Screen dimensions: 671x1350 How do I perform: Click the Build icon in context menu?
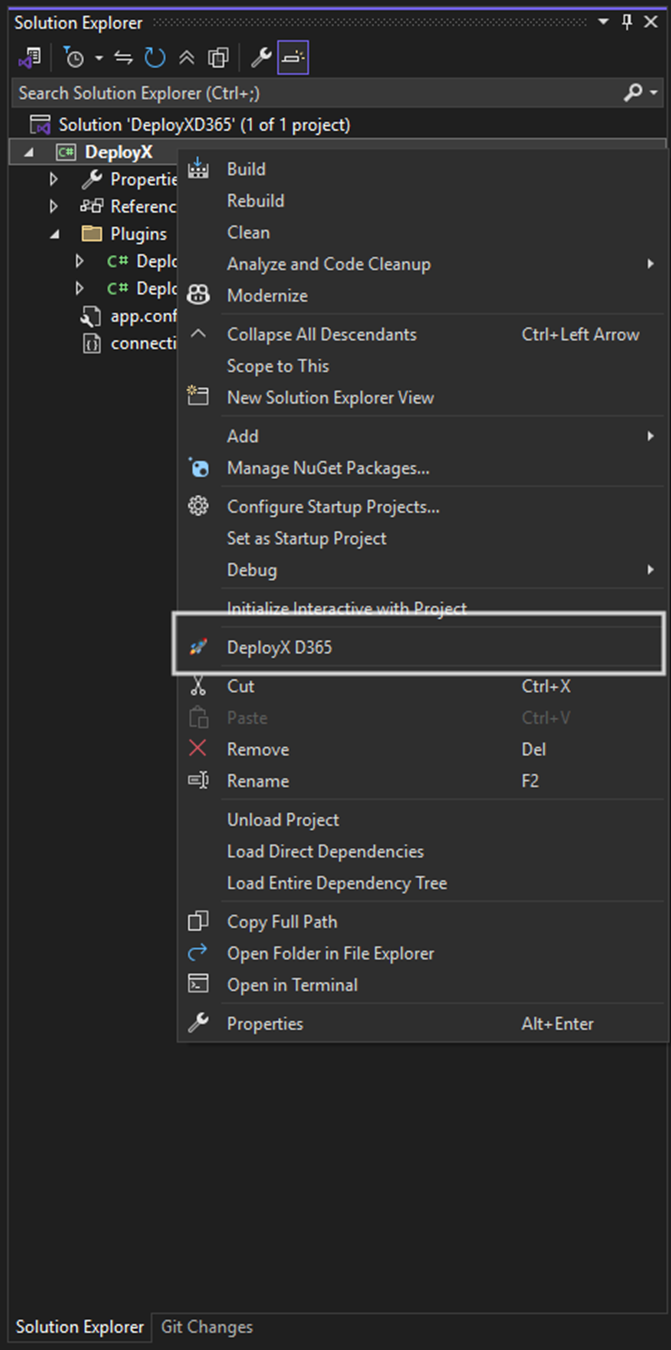tap(198, 168)
